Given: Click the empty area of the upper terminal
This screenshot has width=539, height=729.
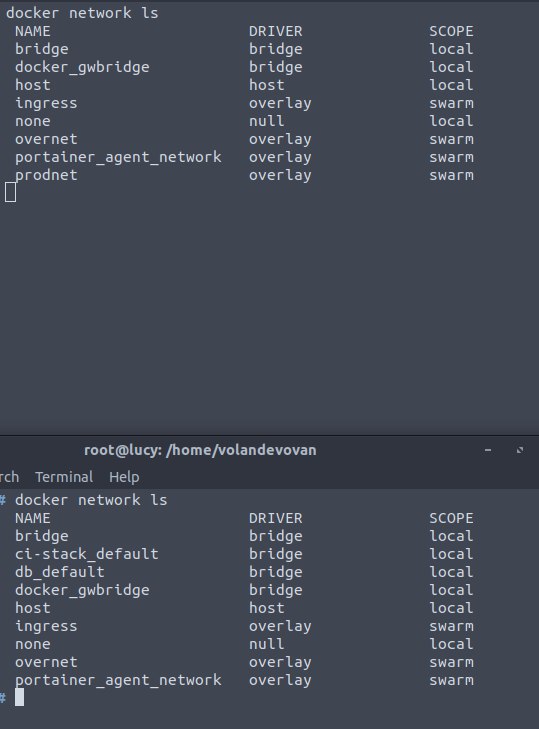Looking at the screenshot, I should pyautogui.click(x=270, y=316).
